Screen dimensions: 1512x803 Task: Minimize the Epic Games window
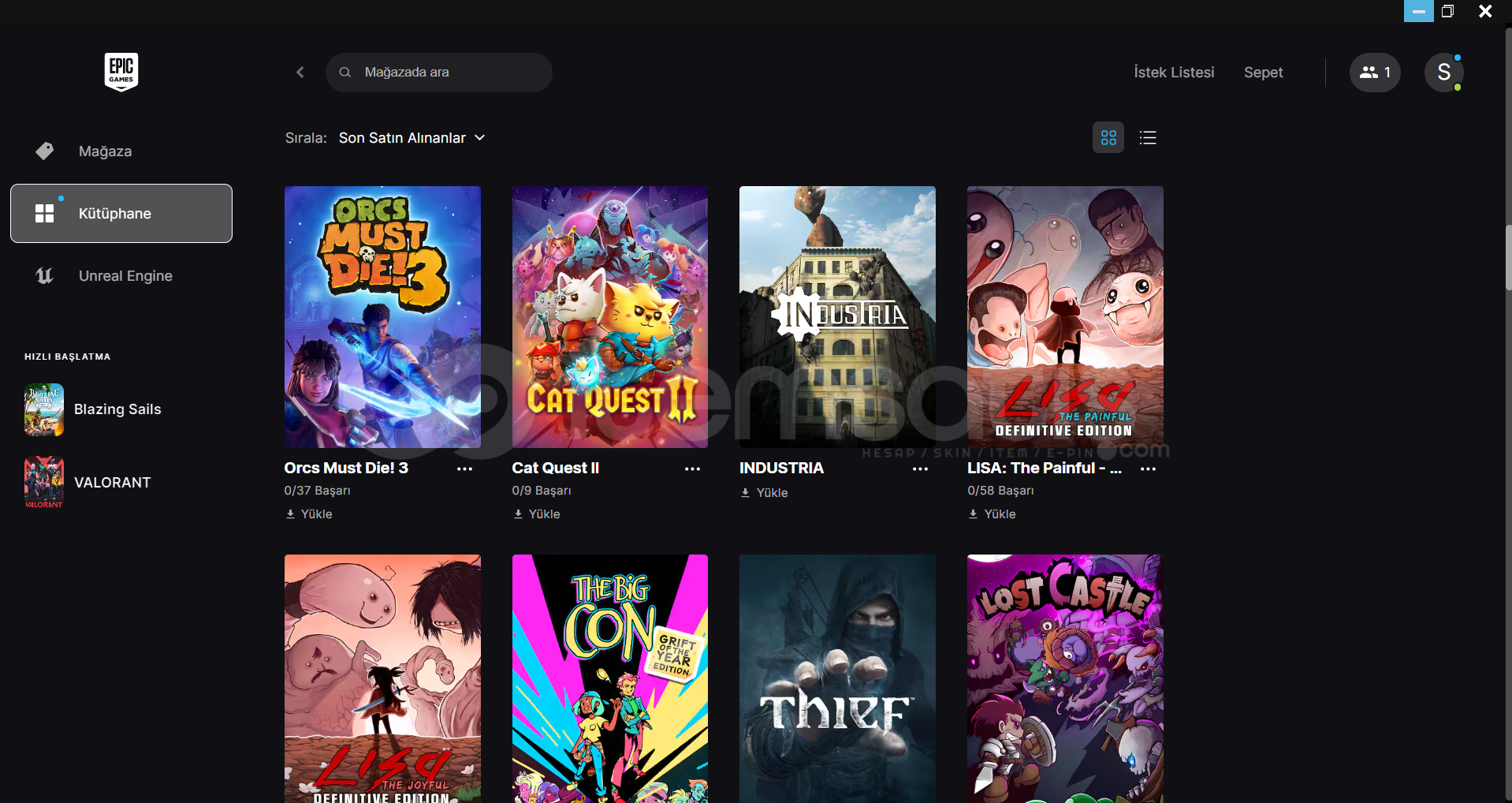tap(1419, 11)
